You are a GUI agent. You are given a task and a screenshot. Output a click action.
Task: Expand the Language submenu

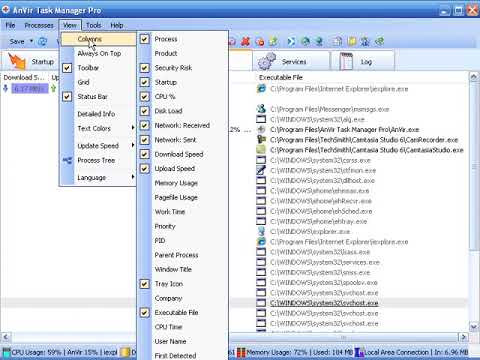[x=133, y=177]
